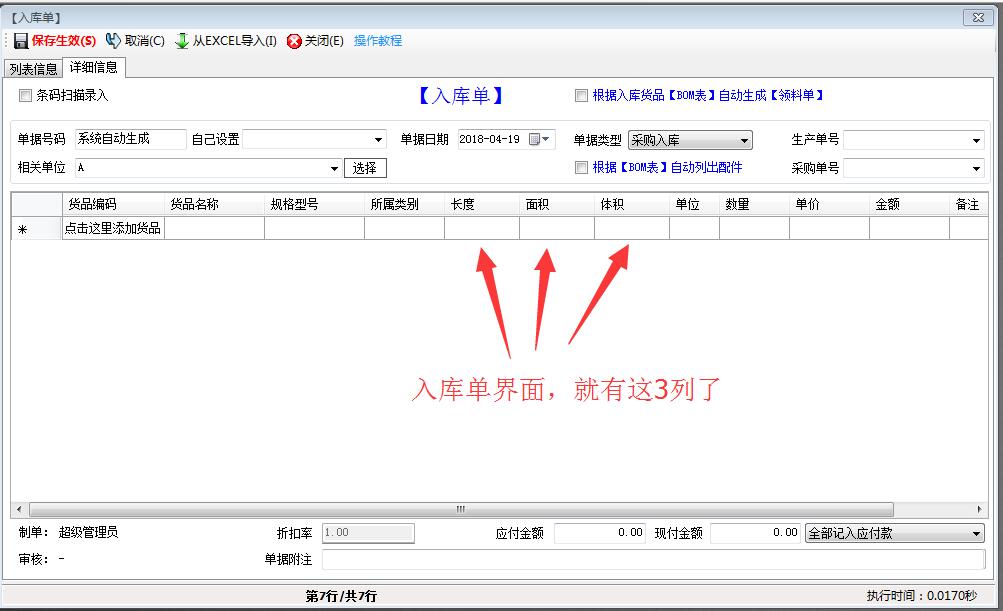Click the green Excel import arrow icon
This screenshot has width=1003, height=611.
coord(182,41)
